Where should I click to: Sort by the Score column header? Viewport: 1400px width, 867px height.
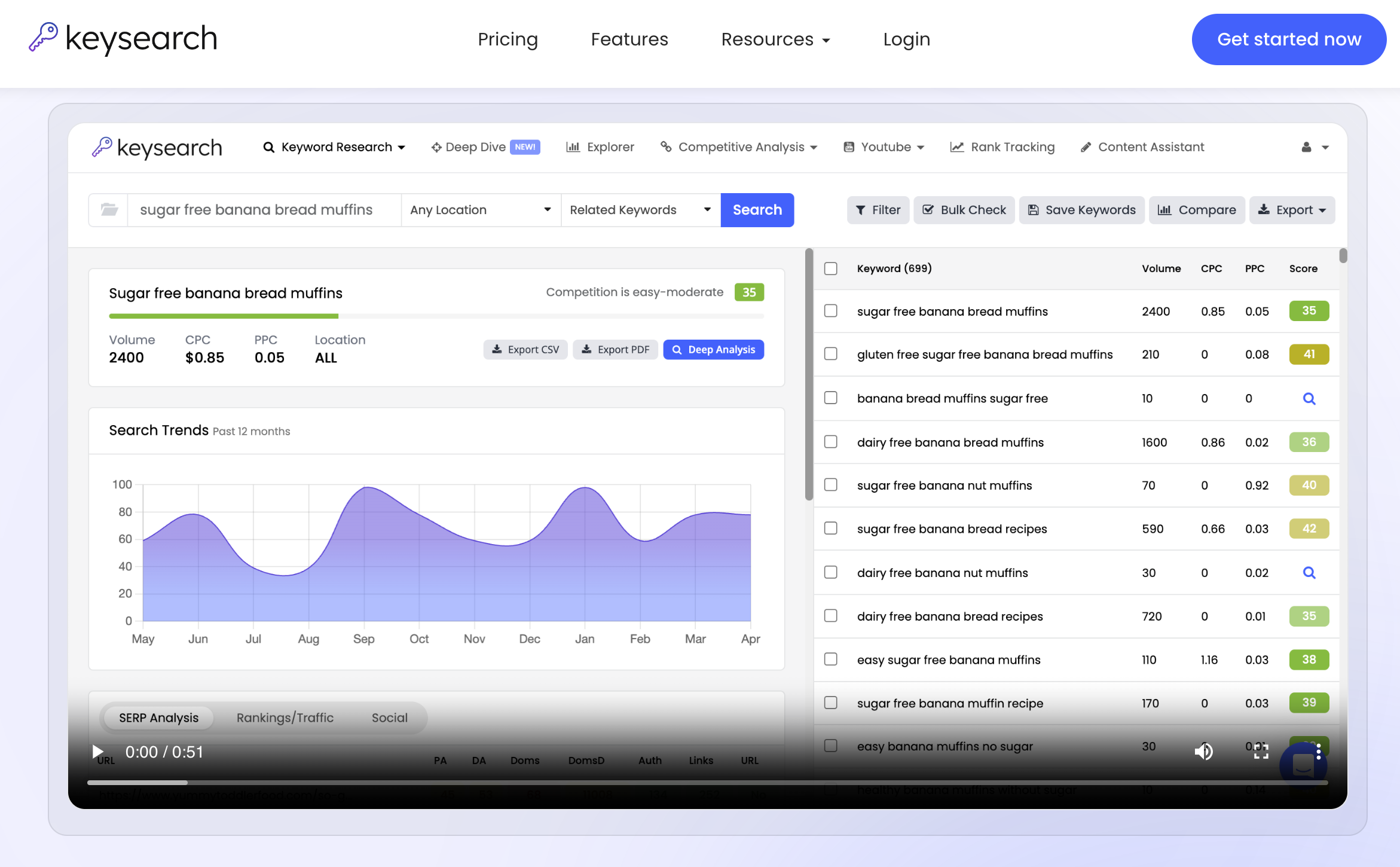[x=1303, y=268]
